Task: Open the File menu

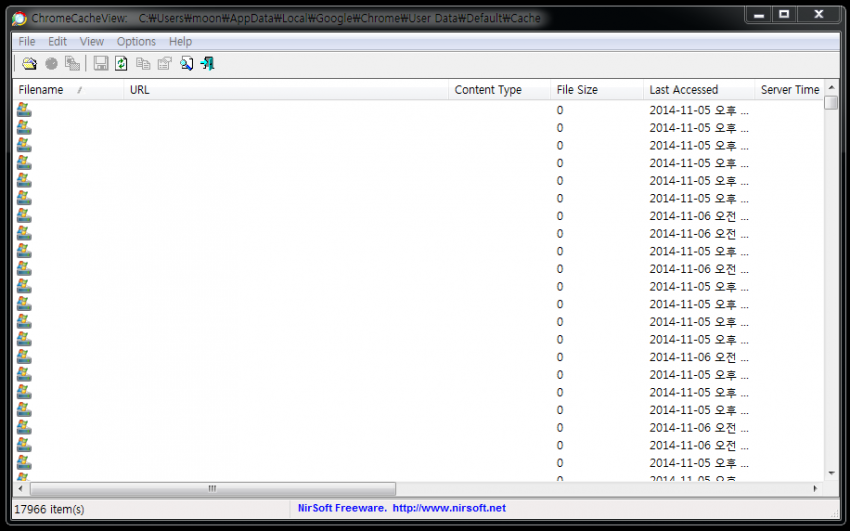Action: click(27, 41)
